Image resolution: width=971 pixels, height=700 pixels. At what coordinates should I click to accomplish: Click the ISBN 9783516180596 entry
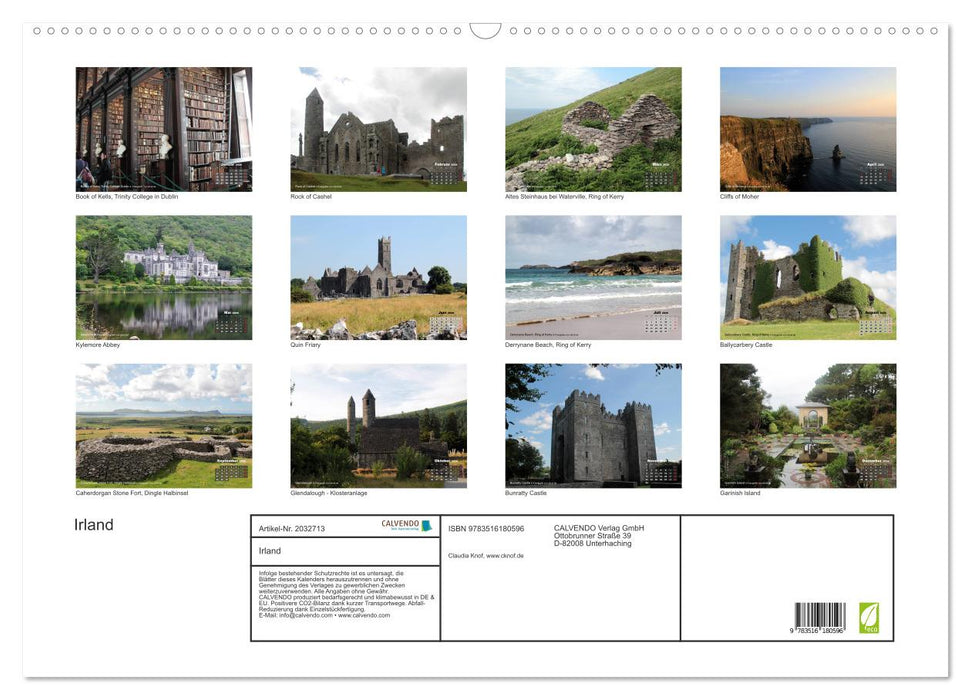(x=485, y=527)
